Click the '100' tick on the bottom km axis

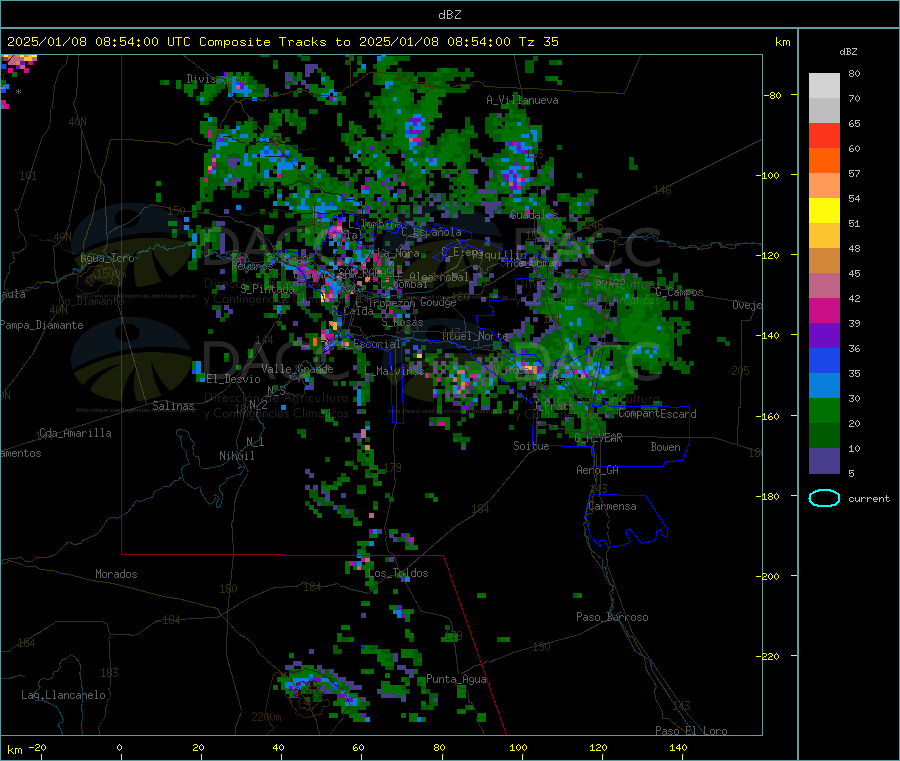(518, 748)
